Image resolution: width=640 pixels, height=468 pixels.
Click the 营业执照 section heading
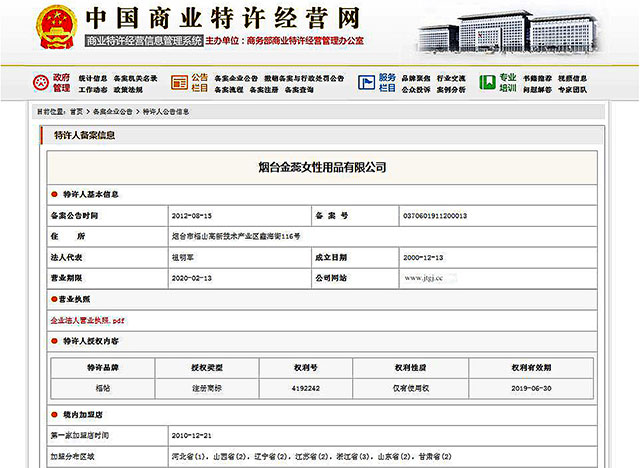point(74,299)
